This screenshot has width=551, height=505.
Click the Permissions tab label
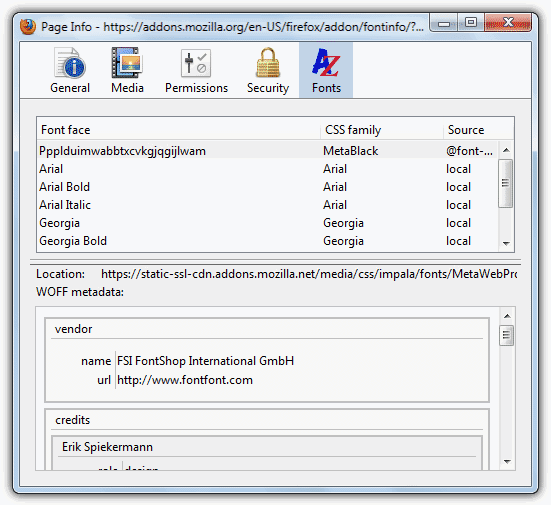pos(196,88)
